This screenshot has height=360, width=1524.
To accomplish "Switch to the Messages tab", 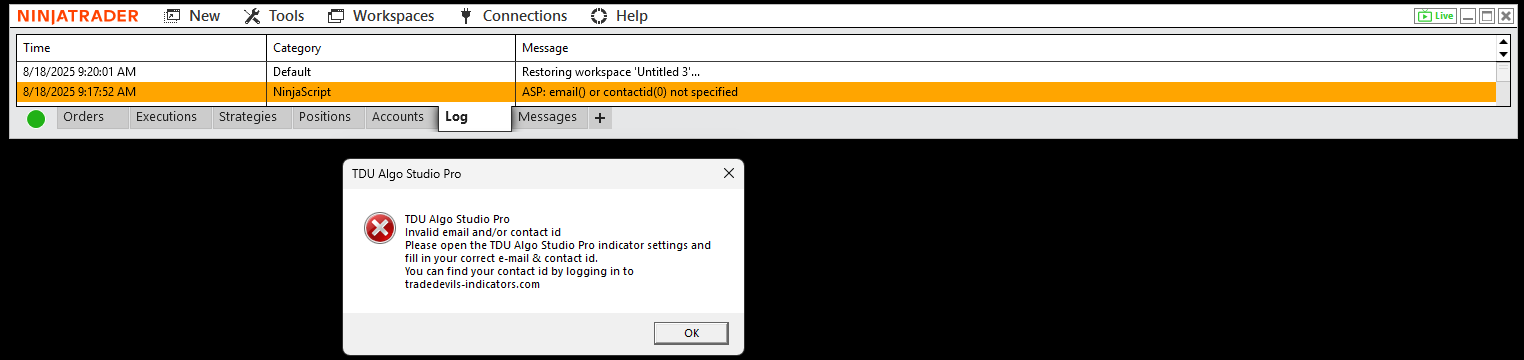I will (547, 117).
